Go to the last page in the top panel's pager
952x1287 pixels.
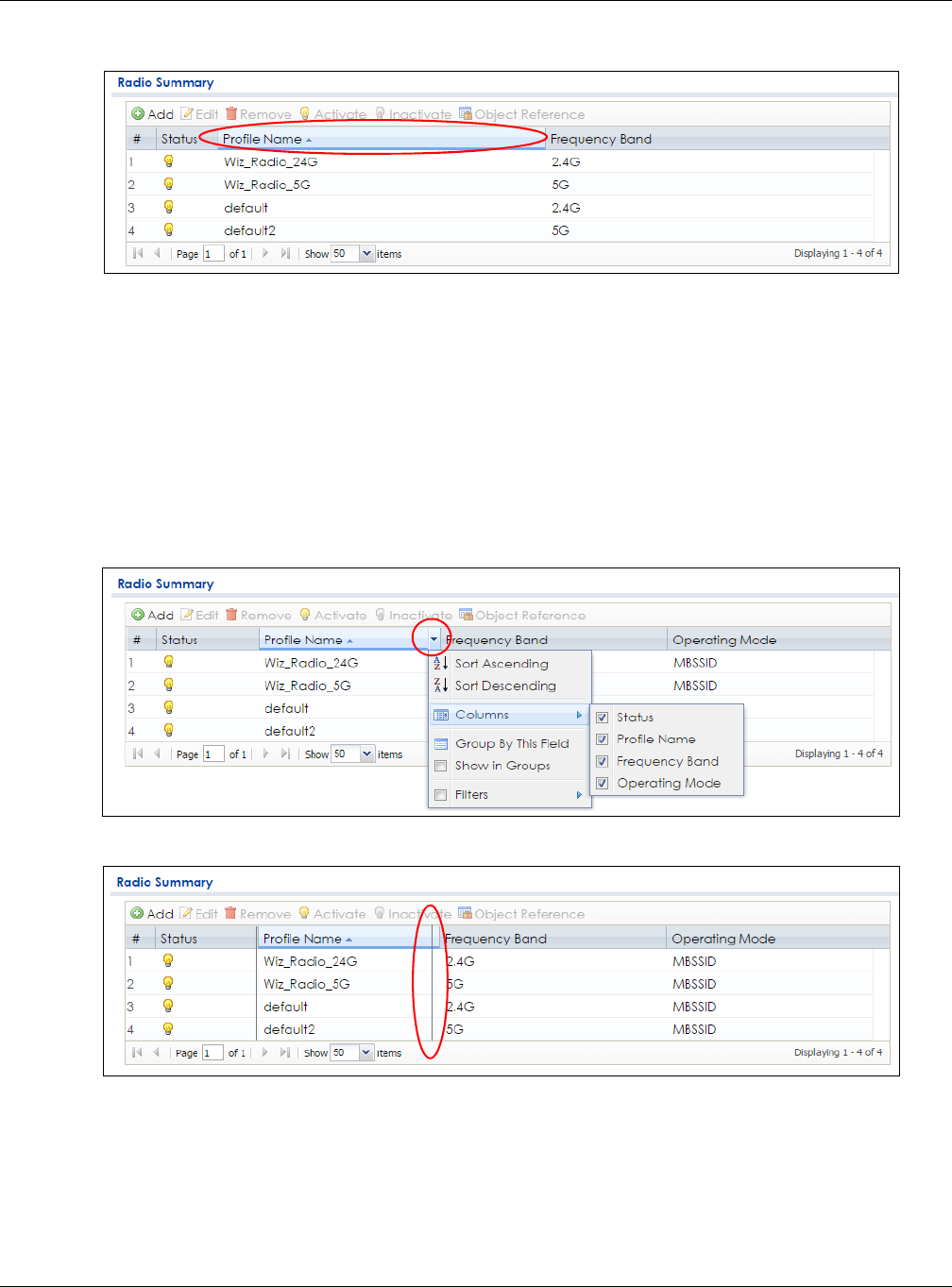tap(285, 253)
